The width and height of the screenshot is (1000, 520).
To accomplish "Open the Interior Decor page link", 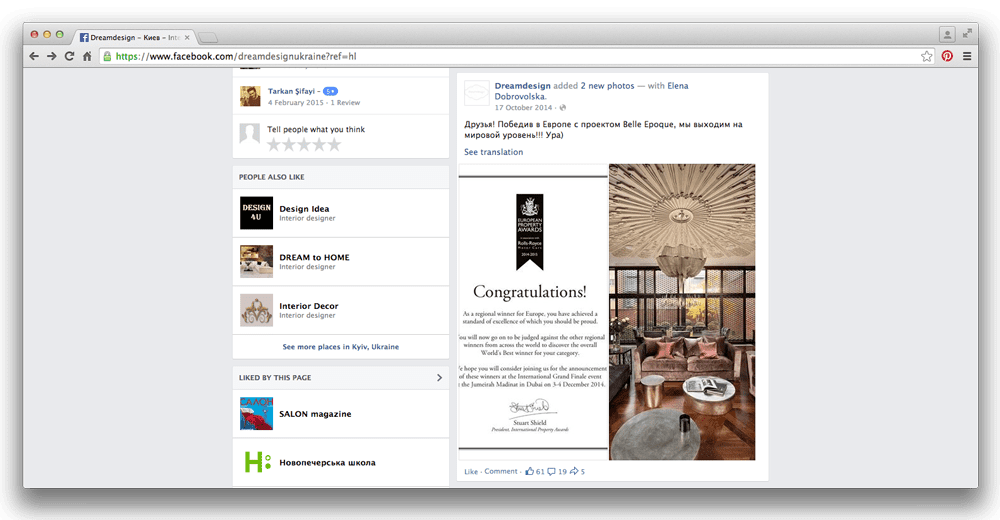I will pos(309,306).
